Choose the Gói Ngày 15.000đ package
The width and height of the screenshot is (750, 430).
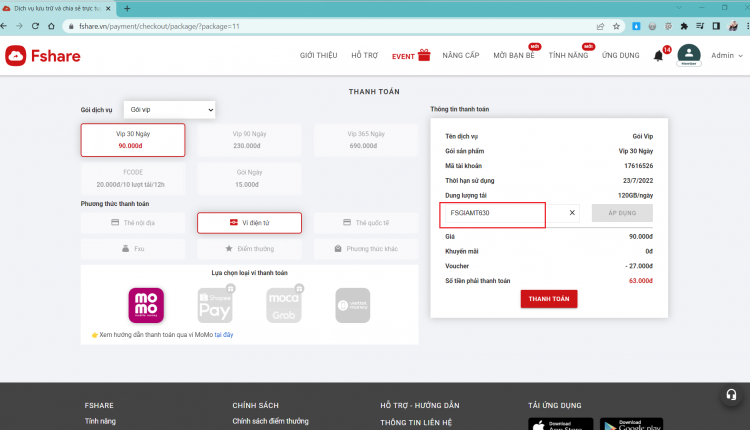point(249,178)
